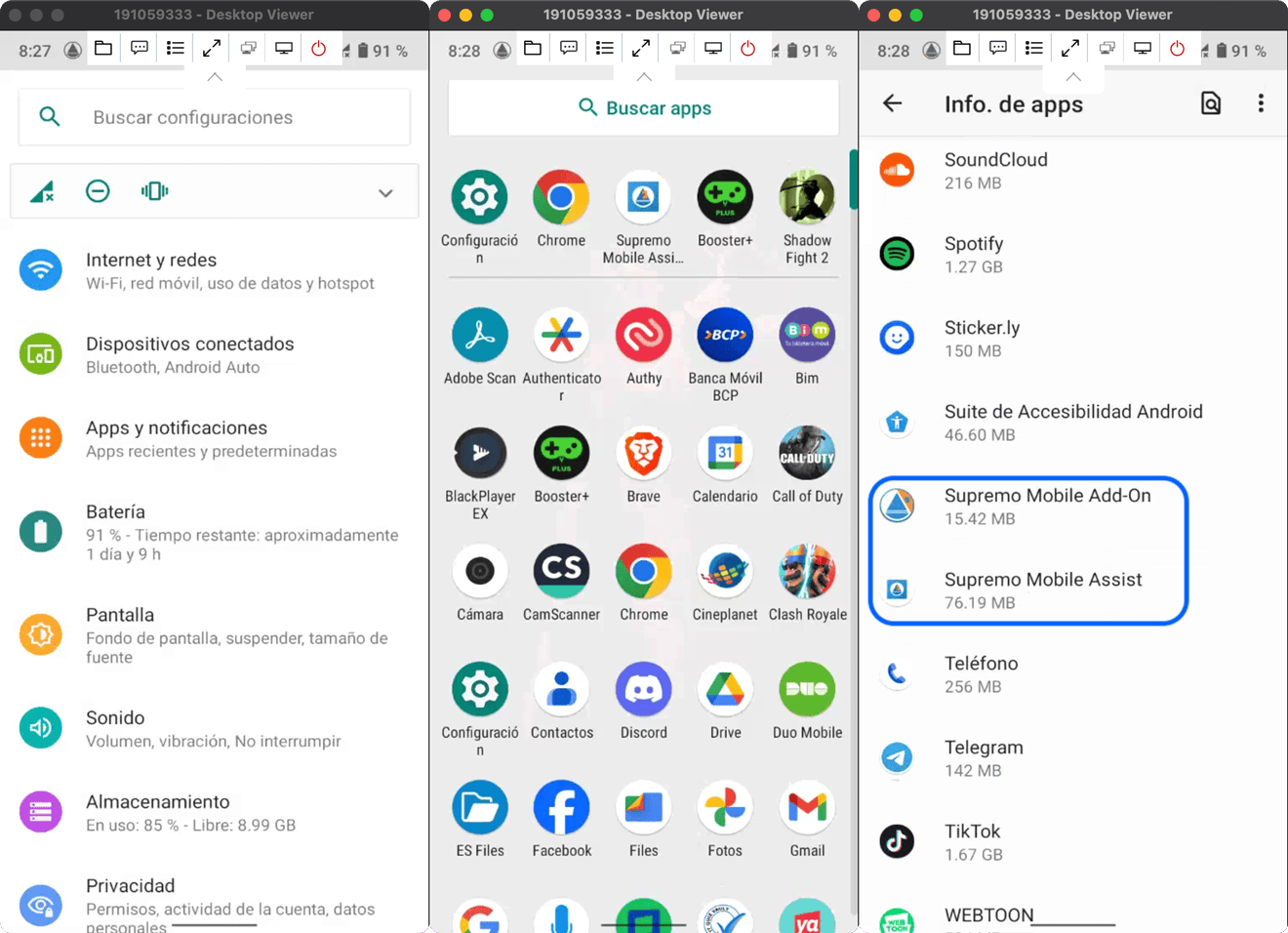Open the three-dot overflow menu
1288x933 pixels.
(x=1262, y=102)
